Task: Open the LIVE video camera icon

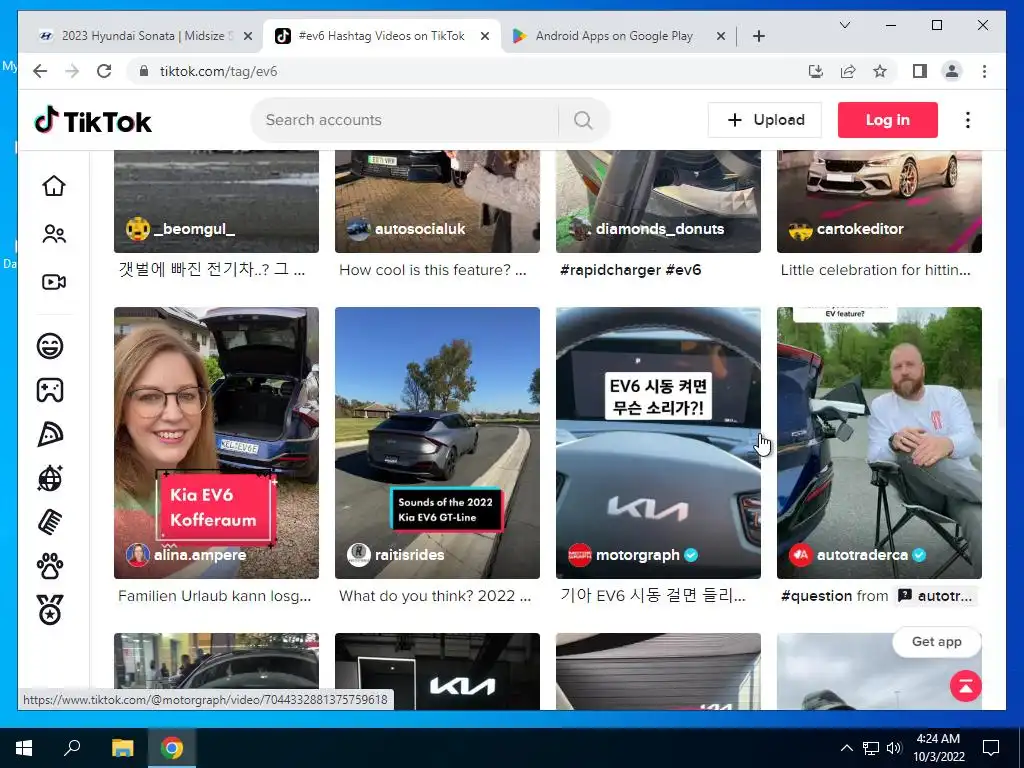Action: point(54,282)
